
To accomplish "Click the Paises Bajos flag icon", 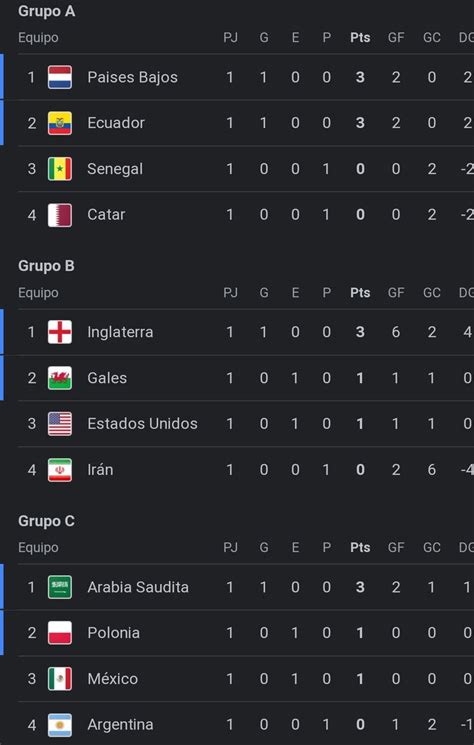I will pos(60,77).
